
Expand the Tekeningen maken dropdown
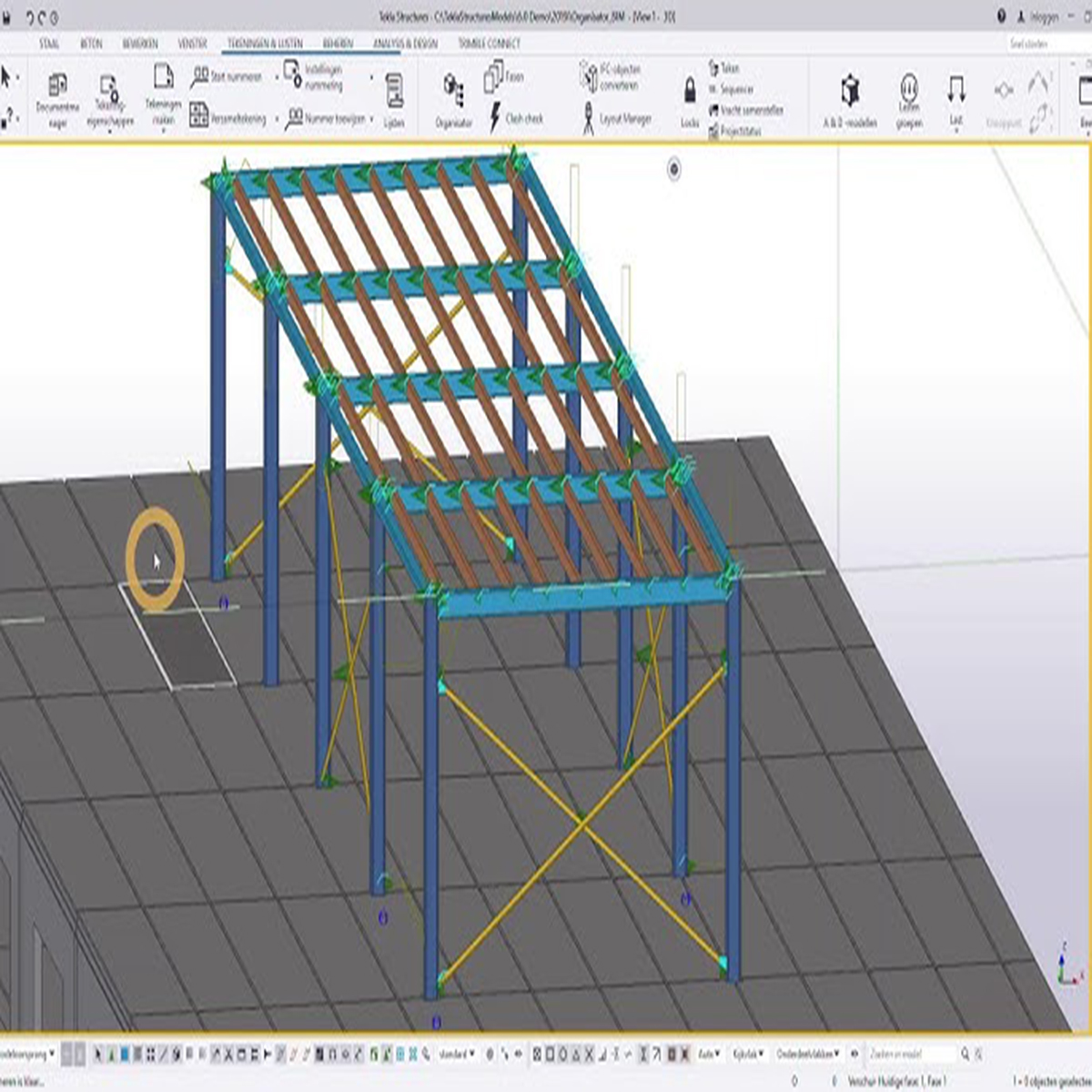(x=163, y=131)
